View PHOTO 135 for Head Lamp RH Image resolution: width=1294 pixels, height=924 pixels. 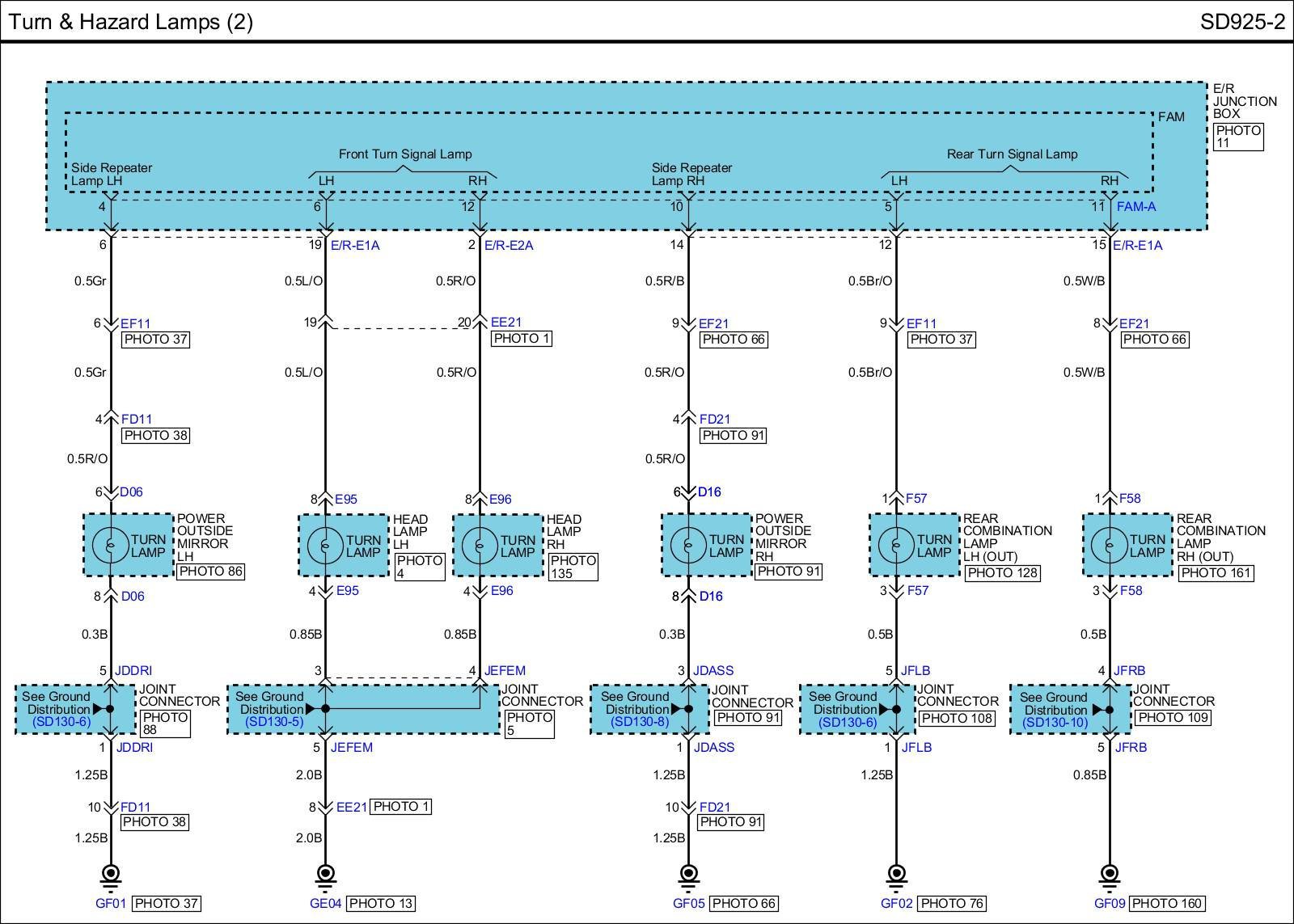[x=573, y=567]
